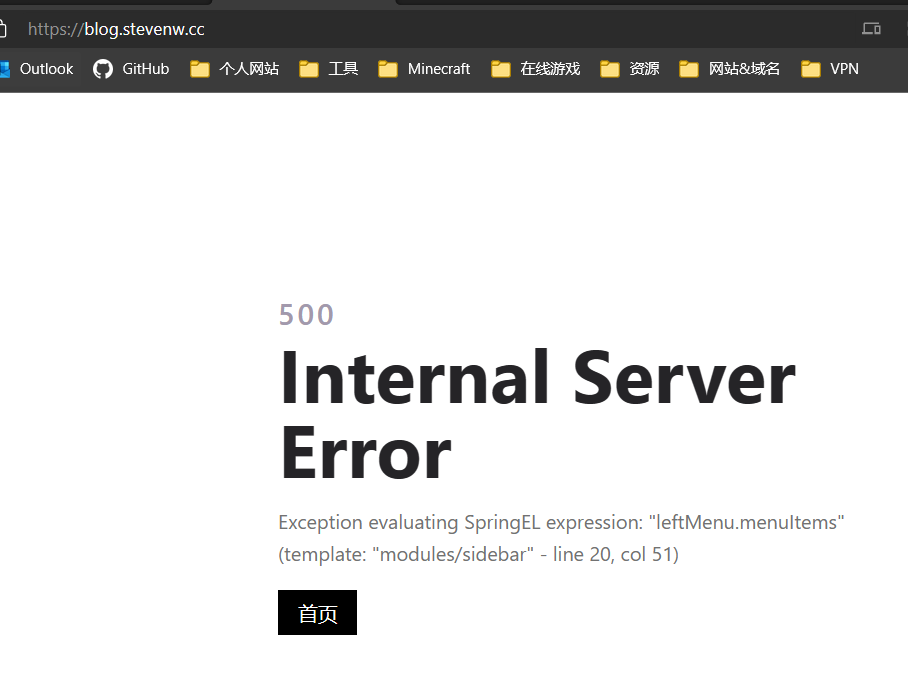Image resolution: width=908 pixels, height=683 pixels.
Task: Open the 个人网站 bookmarks folder dropdown
Action: coord(234,69)
